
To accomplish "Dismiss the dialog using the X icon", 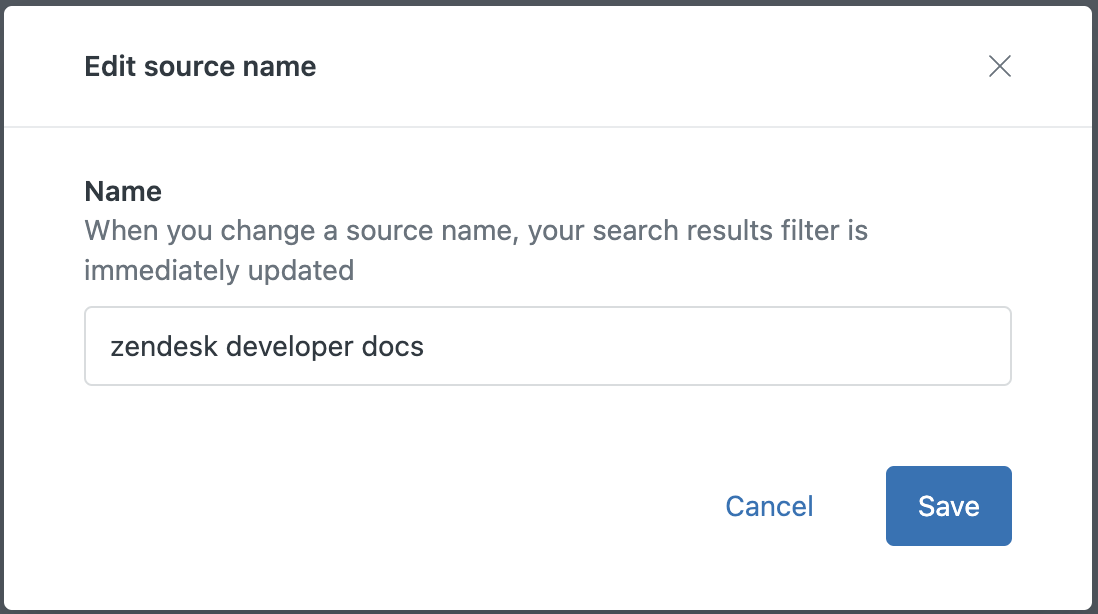I will [999, 67].
